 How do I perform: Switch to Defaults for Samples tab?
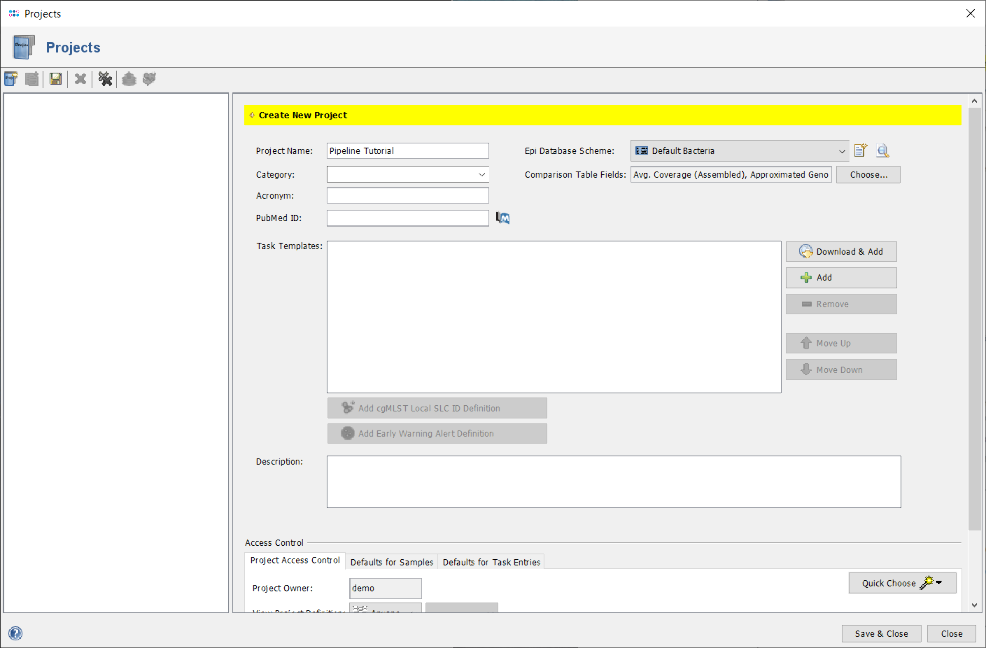click(391, 562)
